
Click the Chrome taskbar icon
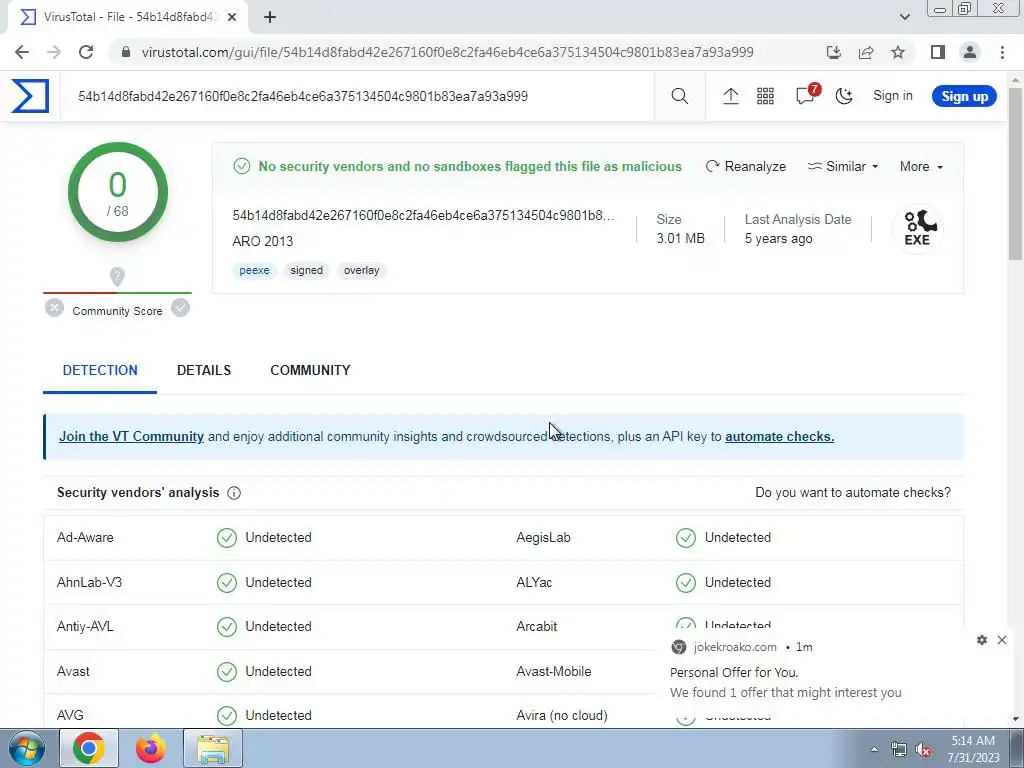point(89,748)
